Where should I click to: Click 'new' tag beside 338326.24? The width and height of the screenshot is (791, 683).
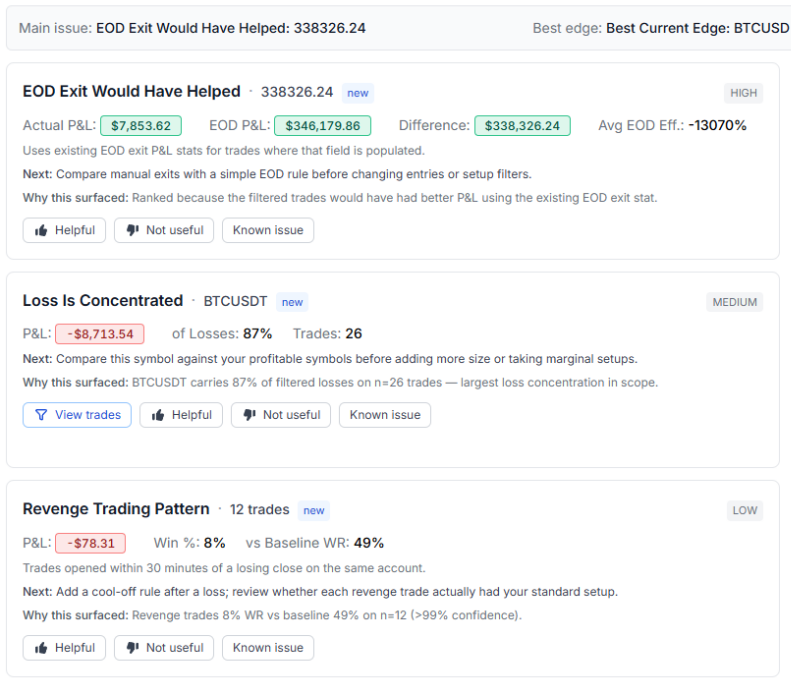point(358,93)
